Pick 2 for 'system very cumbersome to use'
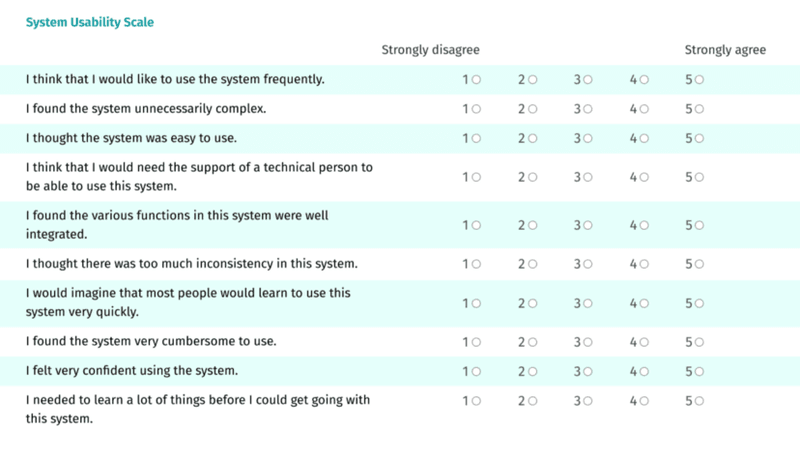This screenshot has height=457, width=800. [x=532, y=342]
